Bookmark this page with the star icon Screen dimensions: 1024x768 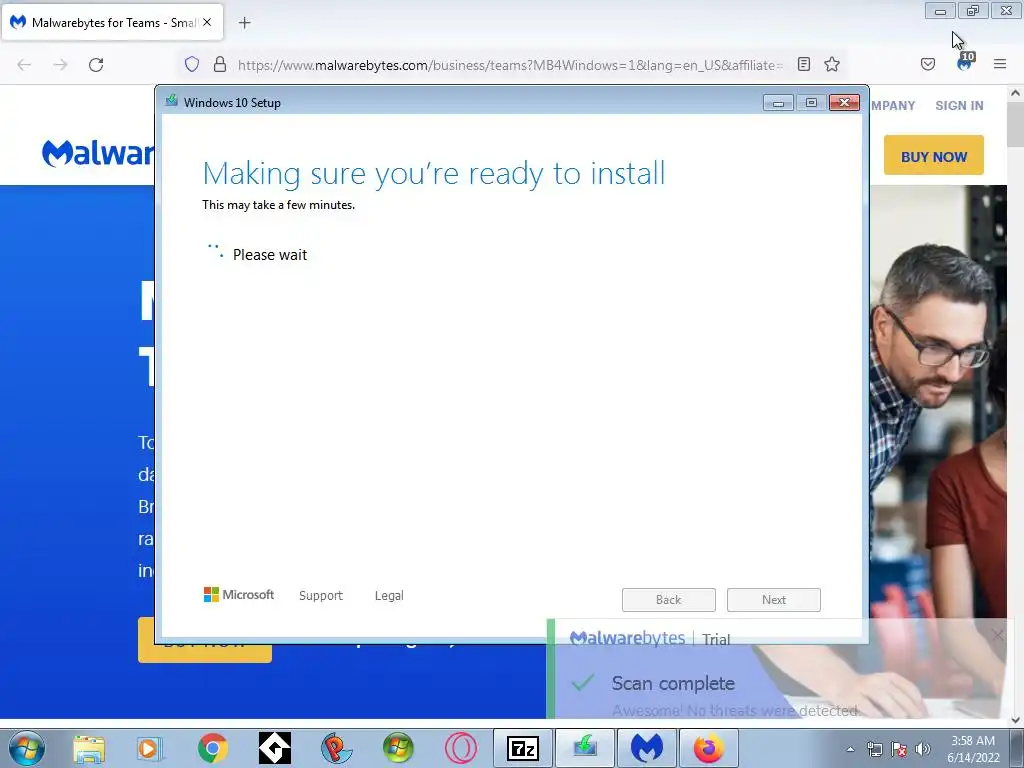click(x=831, y=64)
